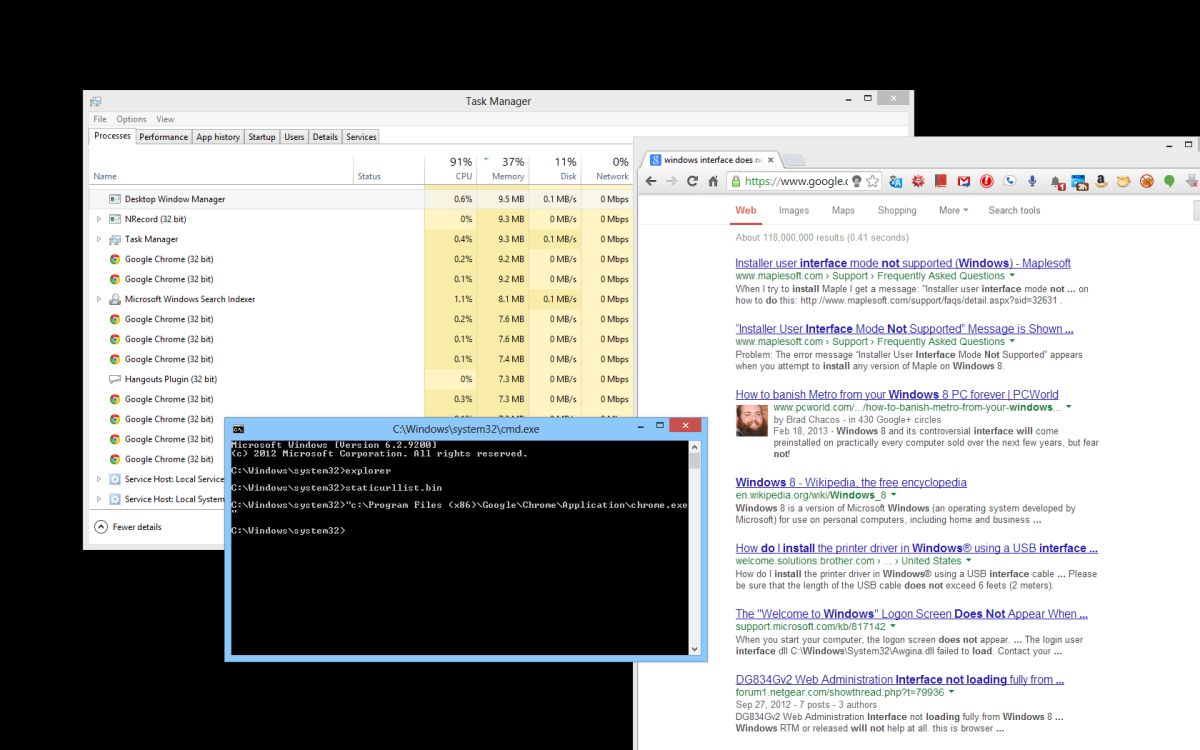Open the More dropdown in Google search
This screenshot has height=750, width=1200.
(x=953, y=210)
